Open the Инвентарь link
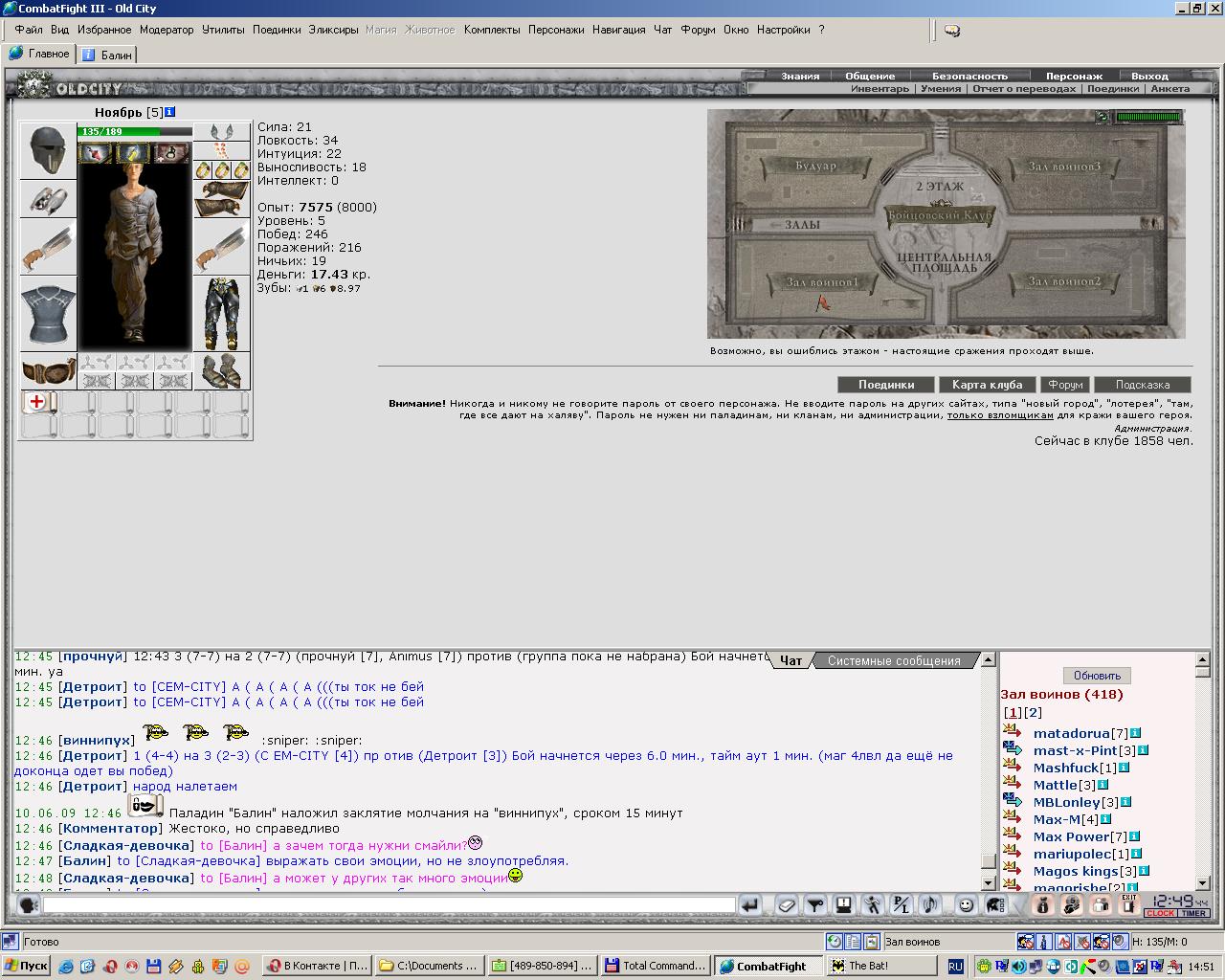 point(880,88)
